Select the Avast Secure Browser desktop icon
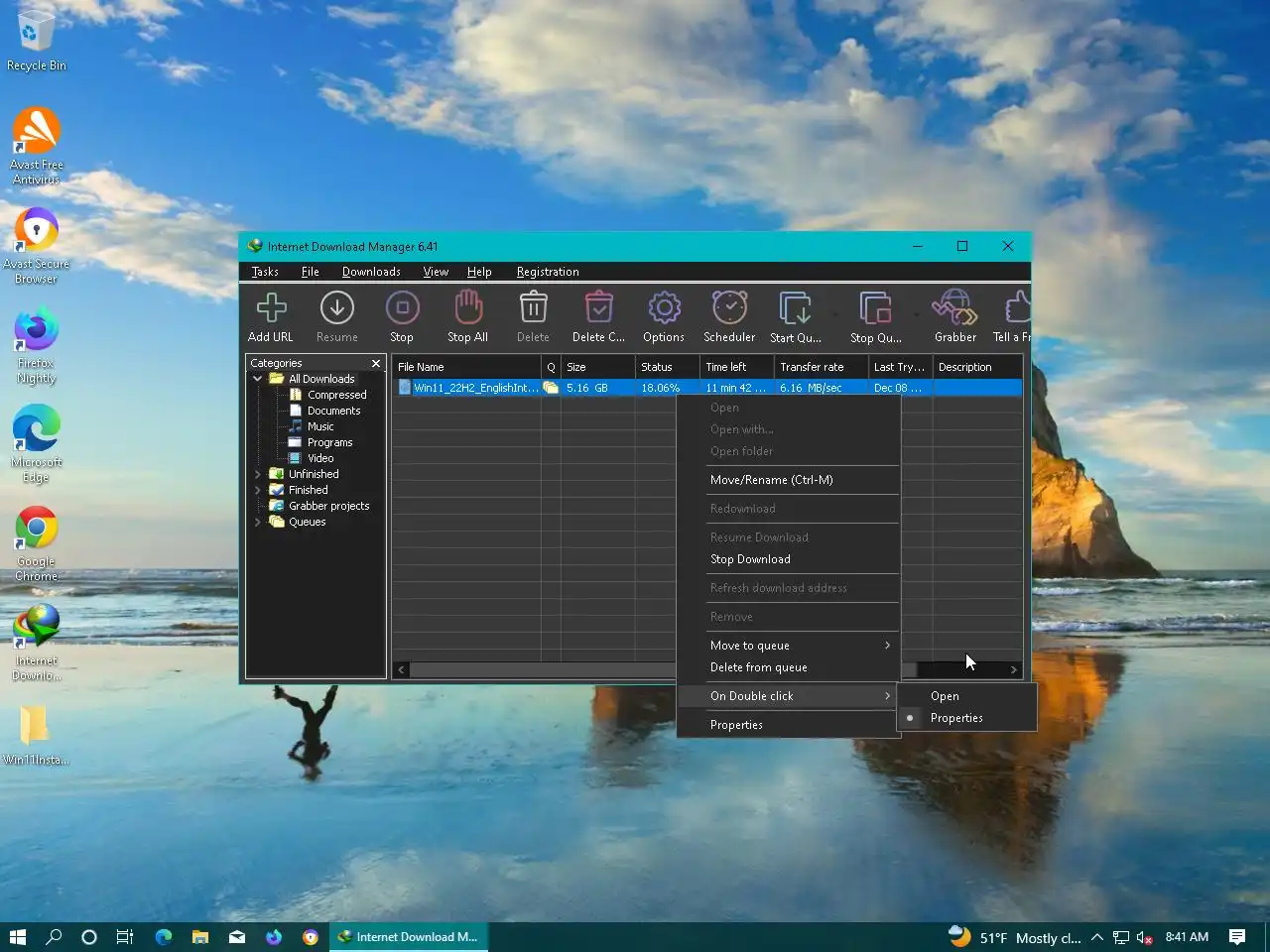This screenshot has width=1270, height=952. pos(37,246)
